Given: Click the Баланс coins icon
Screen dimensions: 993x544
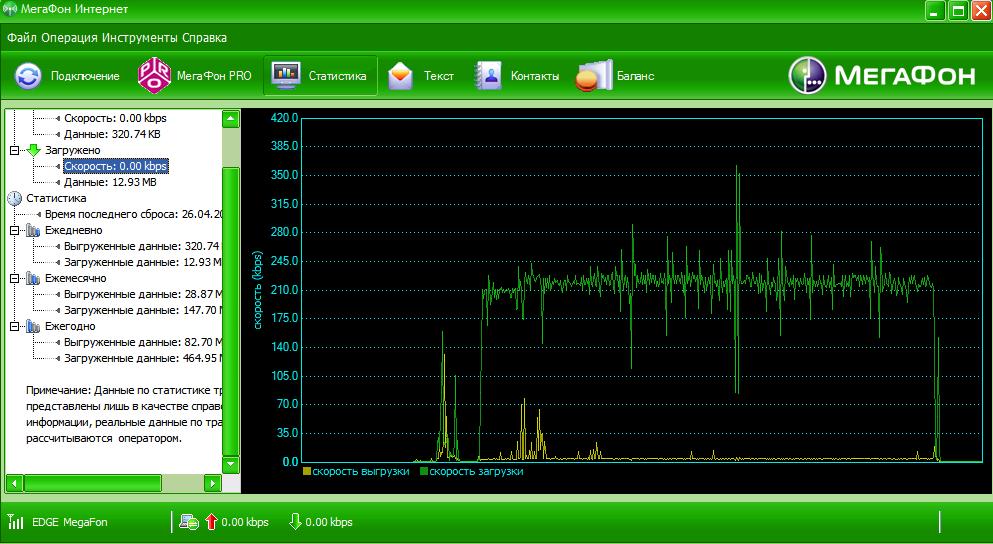Looking at the screenshot, I should [592, 76].
